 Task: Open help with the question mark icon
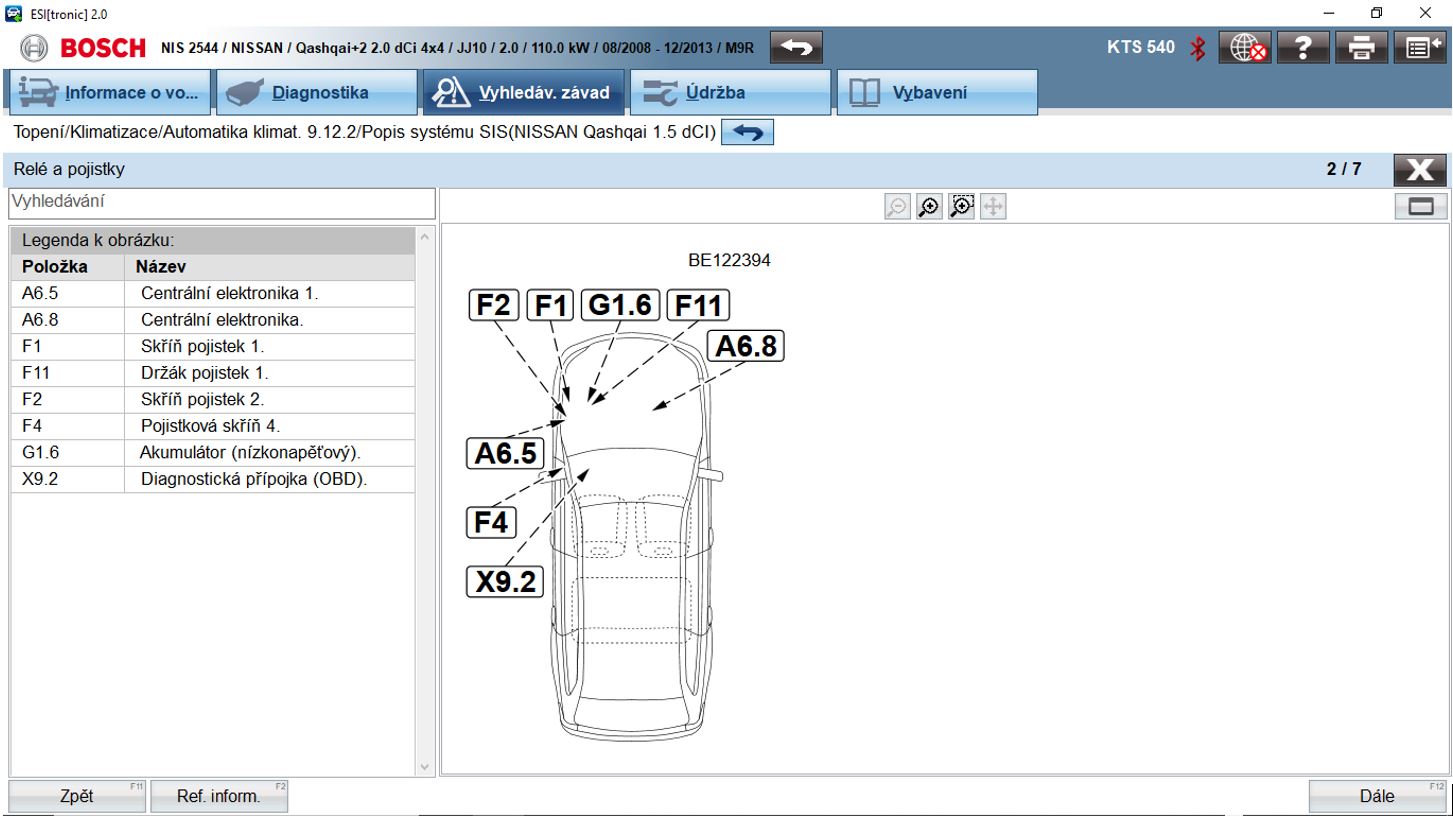point(1302,48)
